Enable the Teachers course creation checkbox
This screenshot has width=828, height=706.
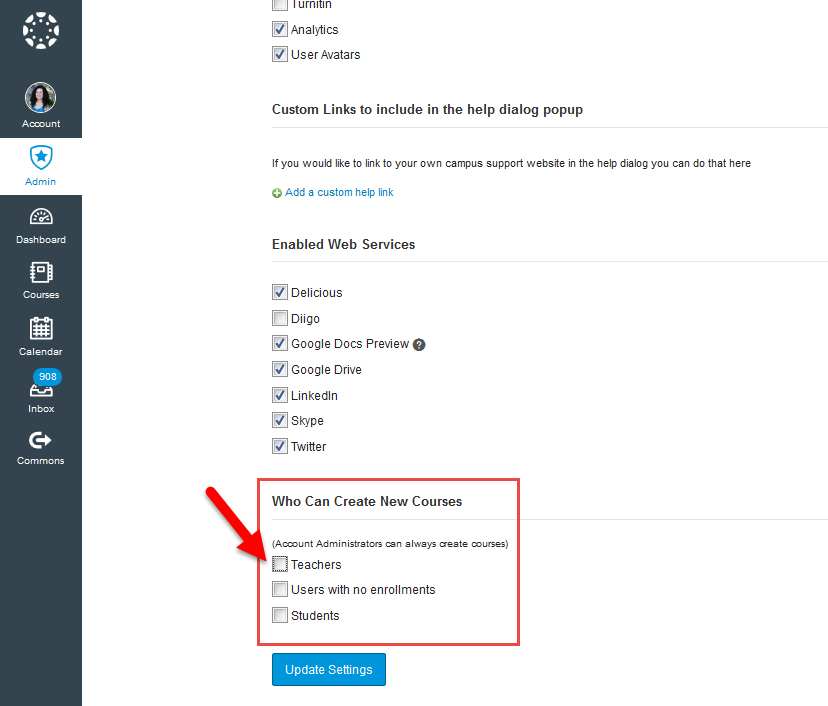tap(280, 563)
